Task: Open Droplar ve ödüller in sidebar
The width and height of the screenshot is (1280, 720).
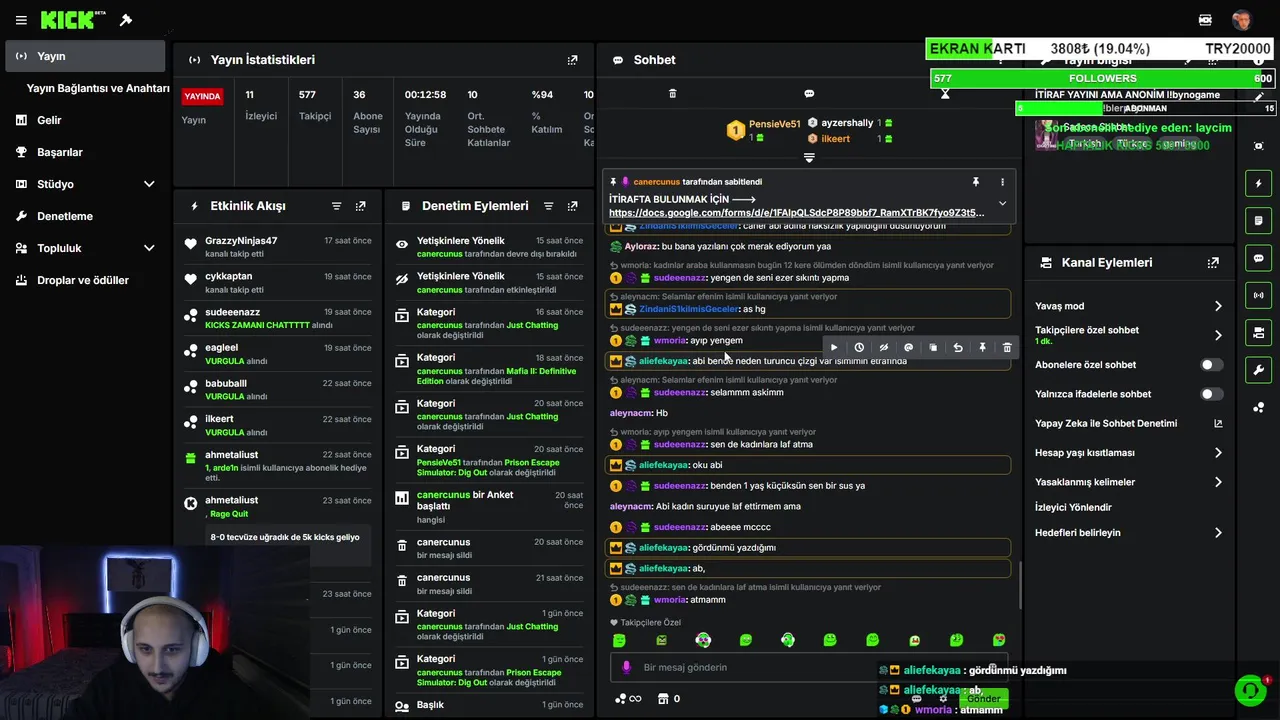Action: coord(83,280)
